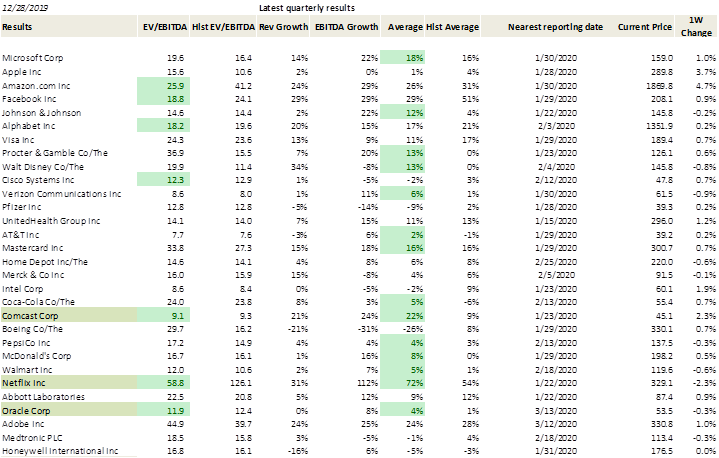Click Home Depot reporting date 2/25/2020
Image resolution: width=719 pixels, height=458 pixels.
(x=556, y=262)
